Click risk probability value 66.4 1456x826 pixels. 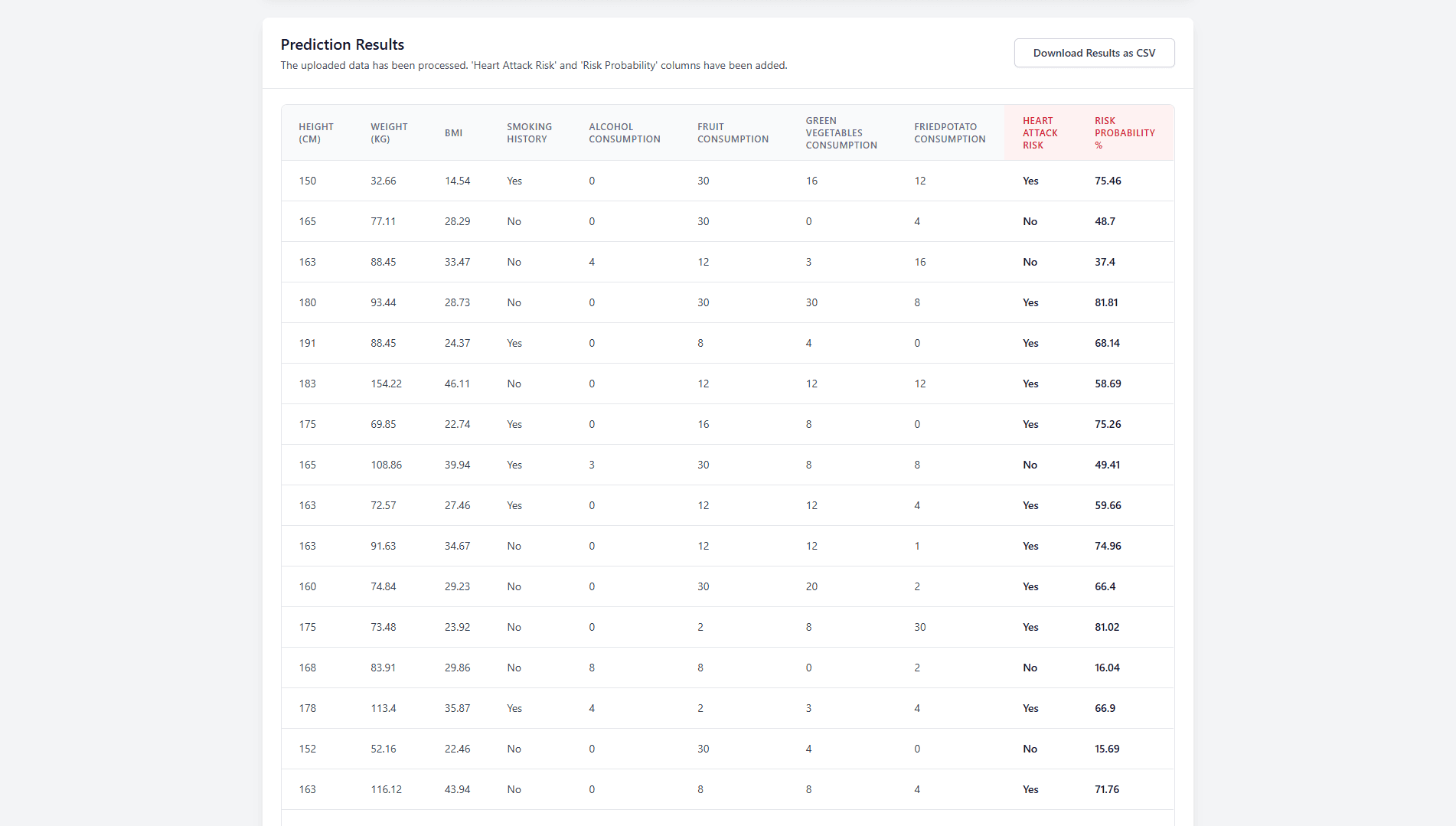(x=1105, y=587)
